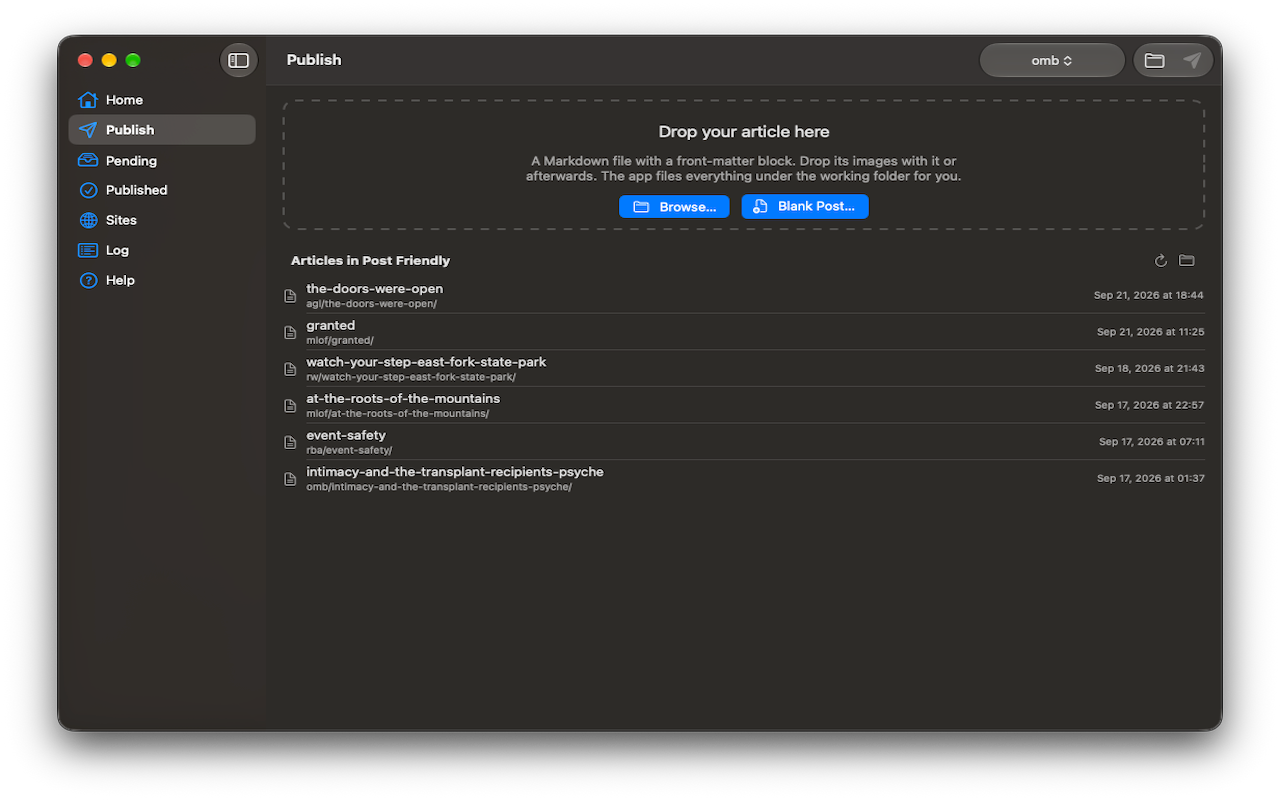The height and width of the screenshot is (800, 1280).
Task: Click the toolbar send paper plane icon
Action: click(x=1192, y=60)
